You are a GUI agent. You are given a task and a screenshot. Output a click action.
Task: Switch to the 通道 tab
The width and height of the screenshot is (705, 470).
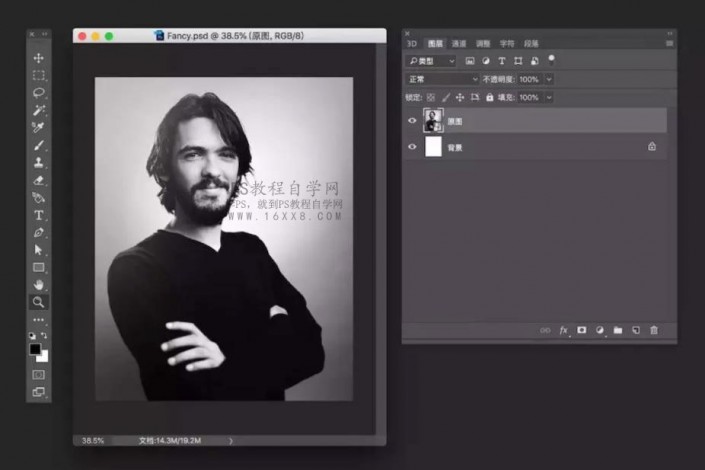click(x=459, y=44)
